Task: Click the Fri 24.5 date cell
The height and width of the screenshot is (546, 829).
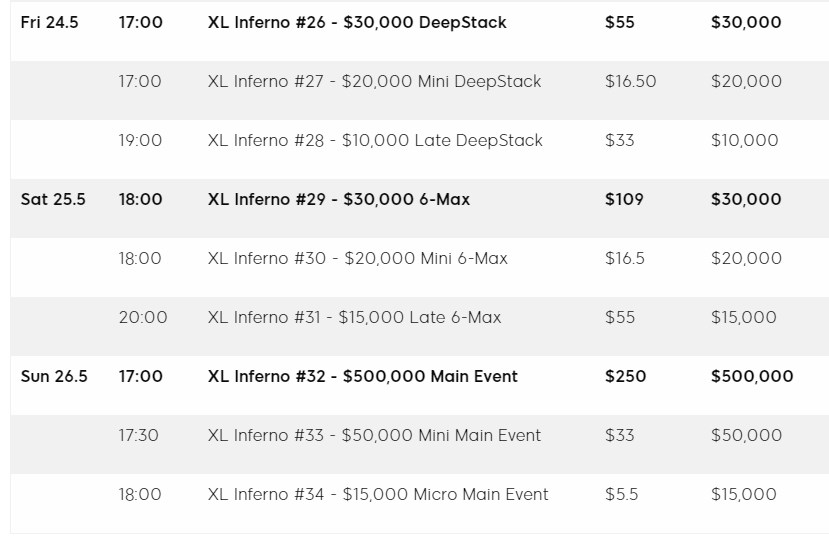Action: 49,22
